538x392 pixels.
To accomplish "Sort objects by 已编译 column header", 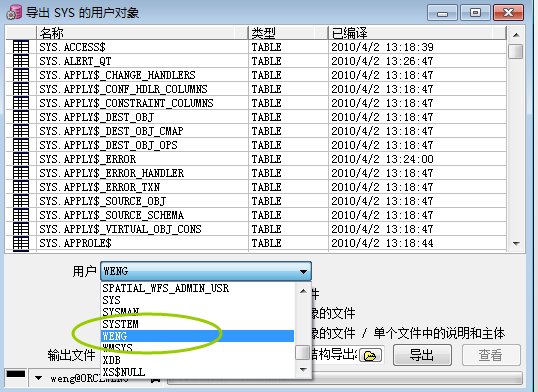I will tap(417, 33).
